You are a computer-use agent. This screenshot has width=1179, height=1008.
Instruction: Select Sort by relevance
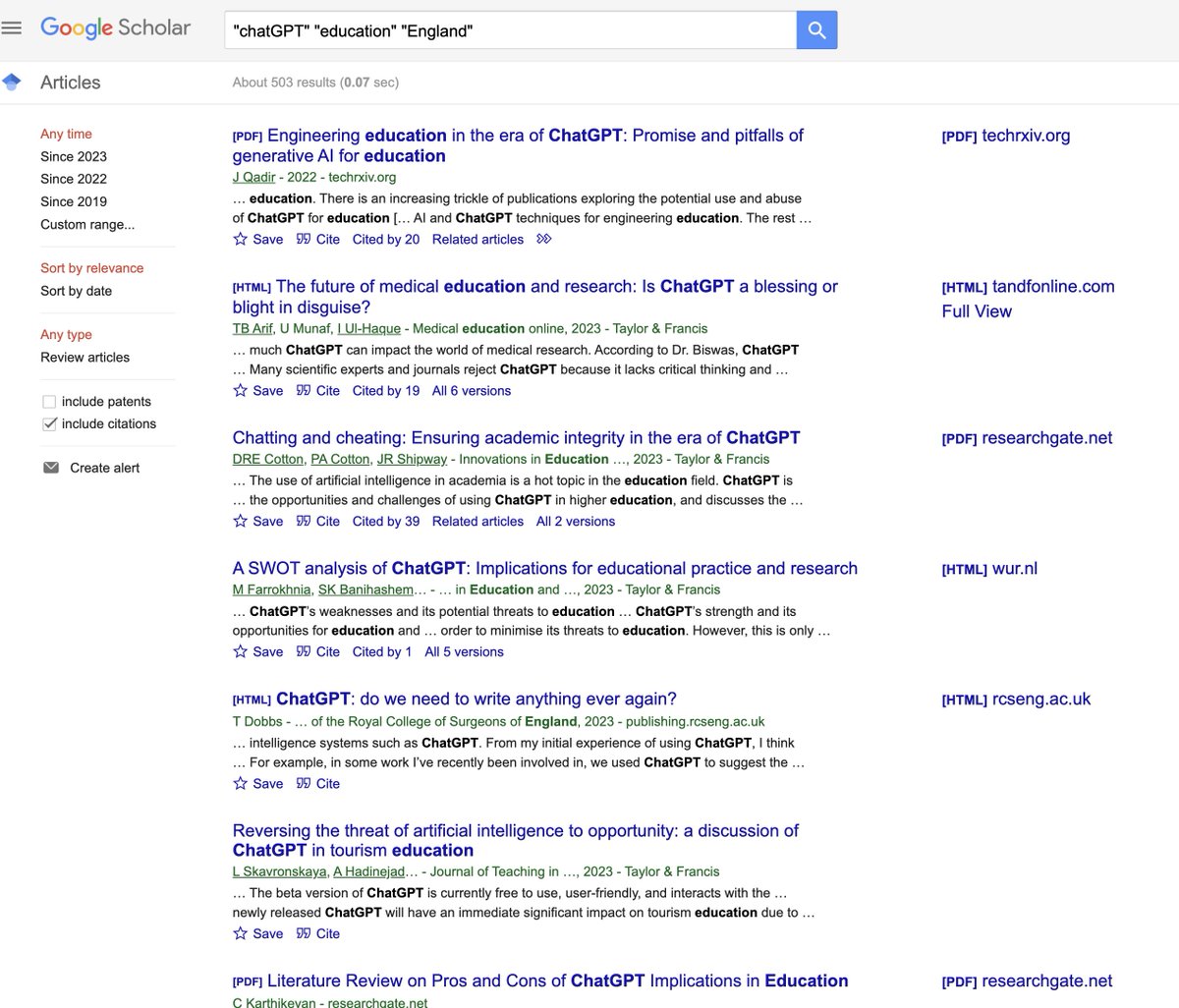pyautogui.click(x=91, y=268)
